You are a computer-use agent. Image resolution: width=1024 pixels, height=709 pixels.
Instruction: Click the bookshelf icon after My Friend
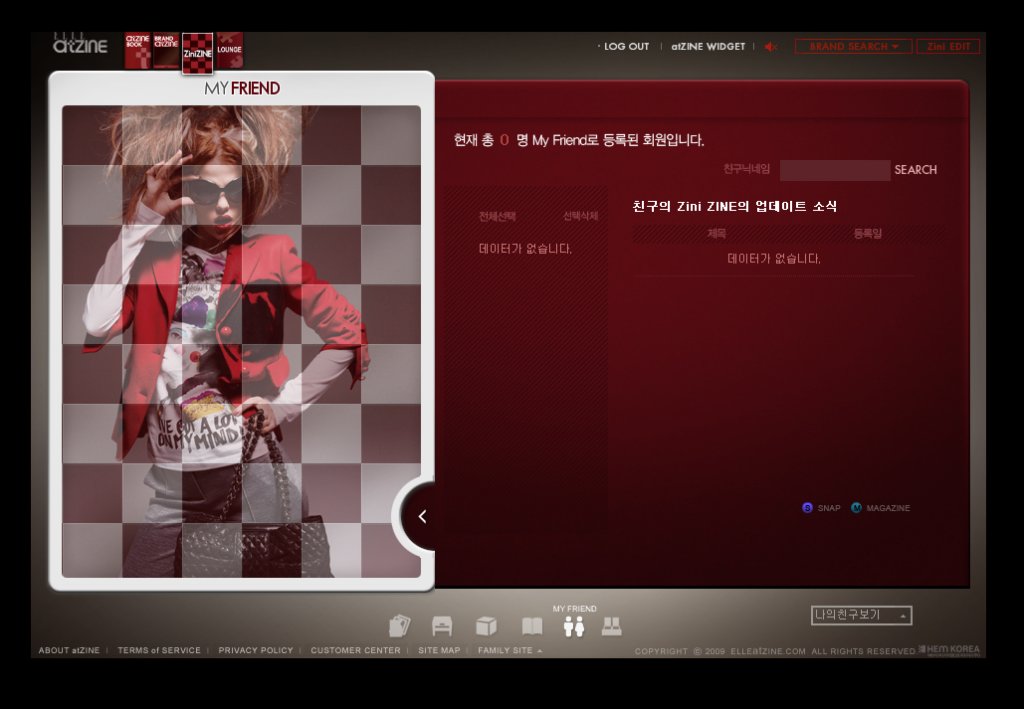[x=611, y=627]
